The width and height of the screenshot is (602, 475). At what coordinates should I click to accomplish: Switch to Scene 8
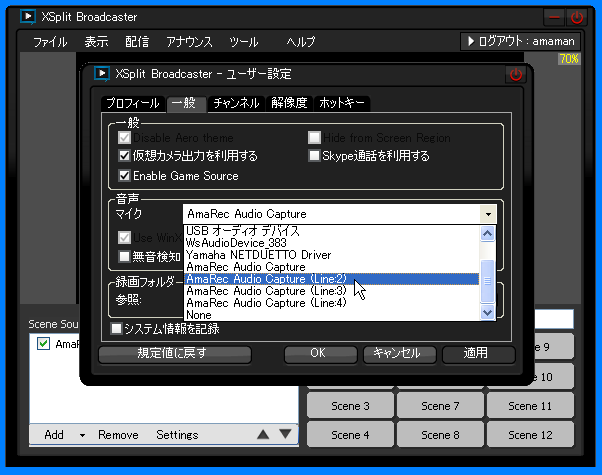440,435
